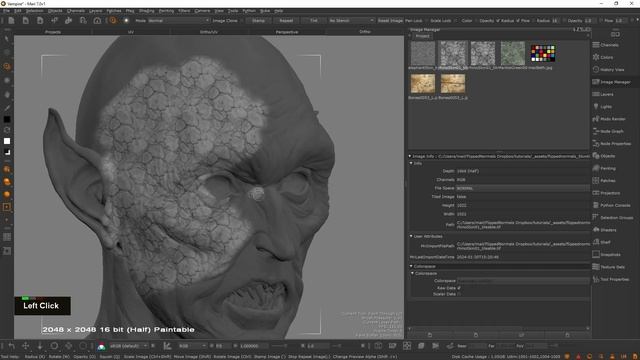Viewport: 640px width, 360px height.
Task: Click the Repeat button
Action: [x=286, y=20]
